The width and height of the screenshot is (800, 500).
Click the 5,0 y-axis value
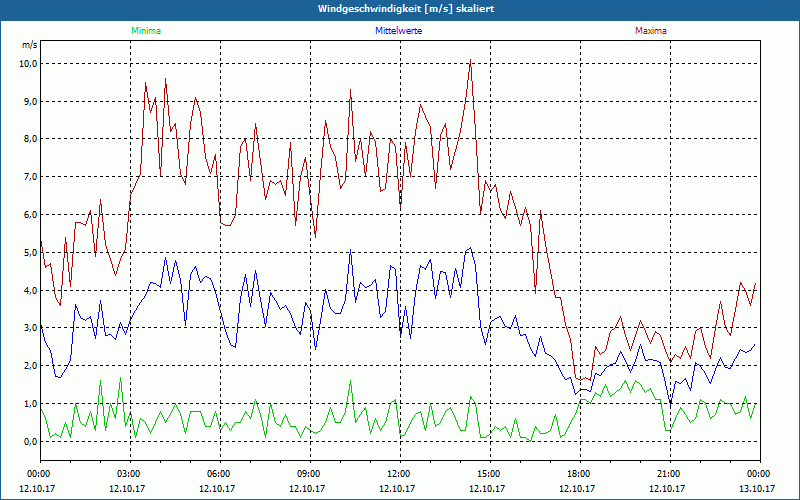tap(30, 253)
